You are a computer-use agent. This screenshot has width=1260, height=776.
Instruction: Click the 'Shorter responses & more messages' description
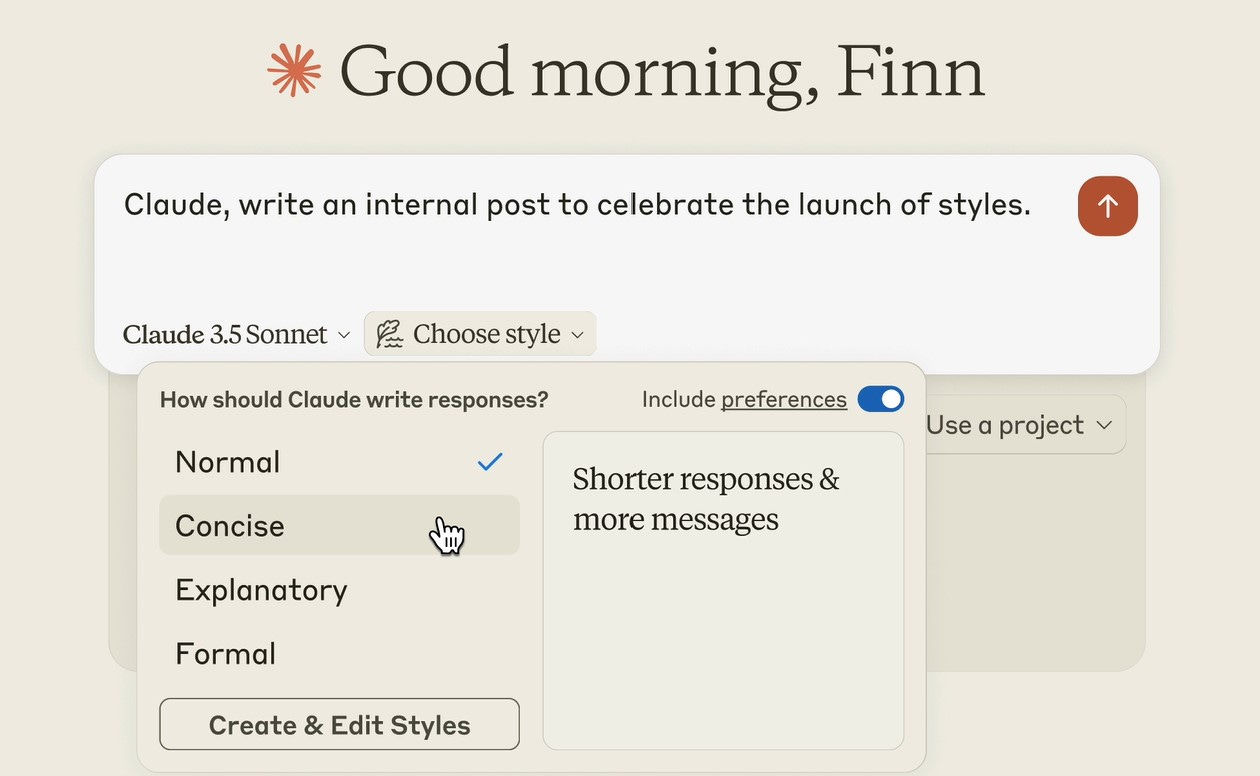(x=706, y=499)
